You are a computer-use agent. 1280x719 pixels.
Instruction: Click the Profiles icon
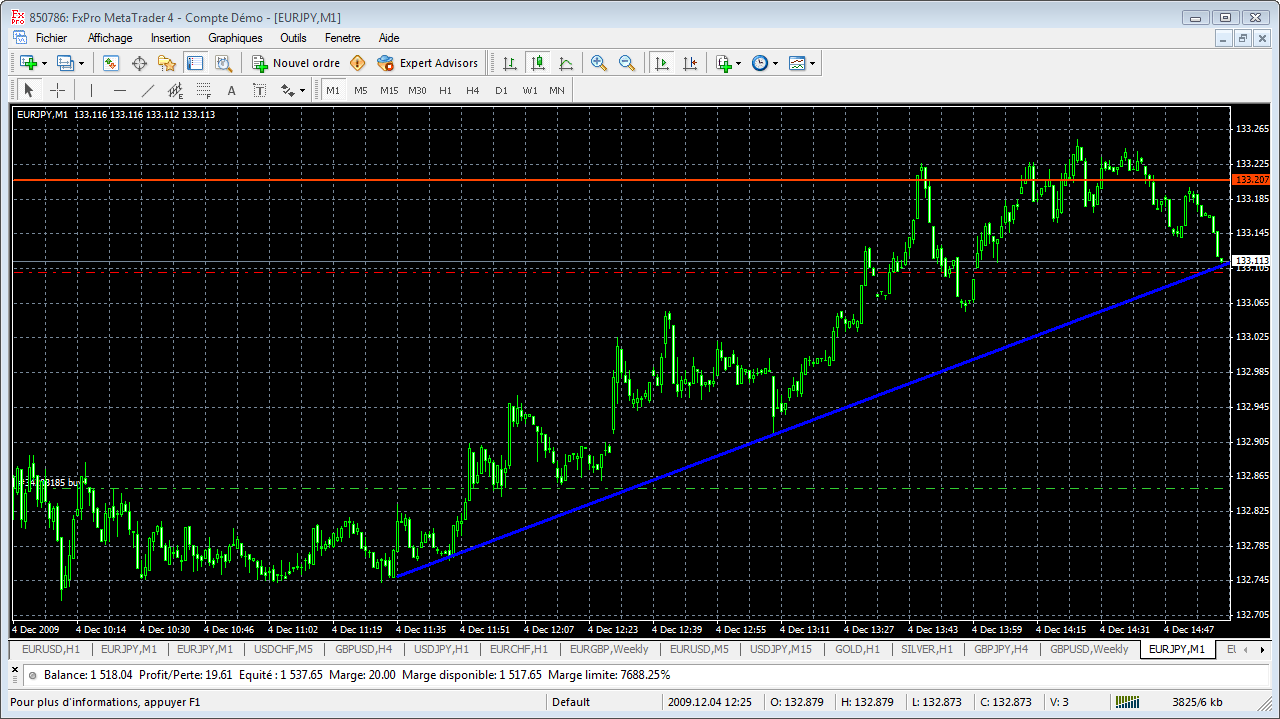coord(65,63)
